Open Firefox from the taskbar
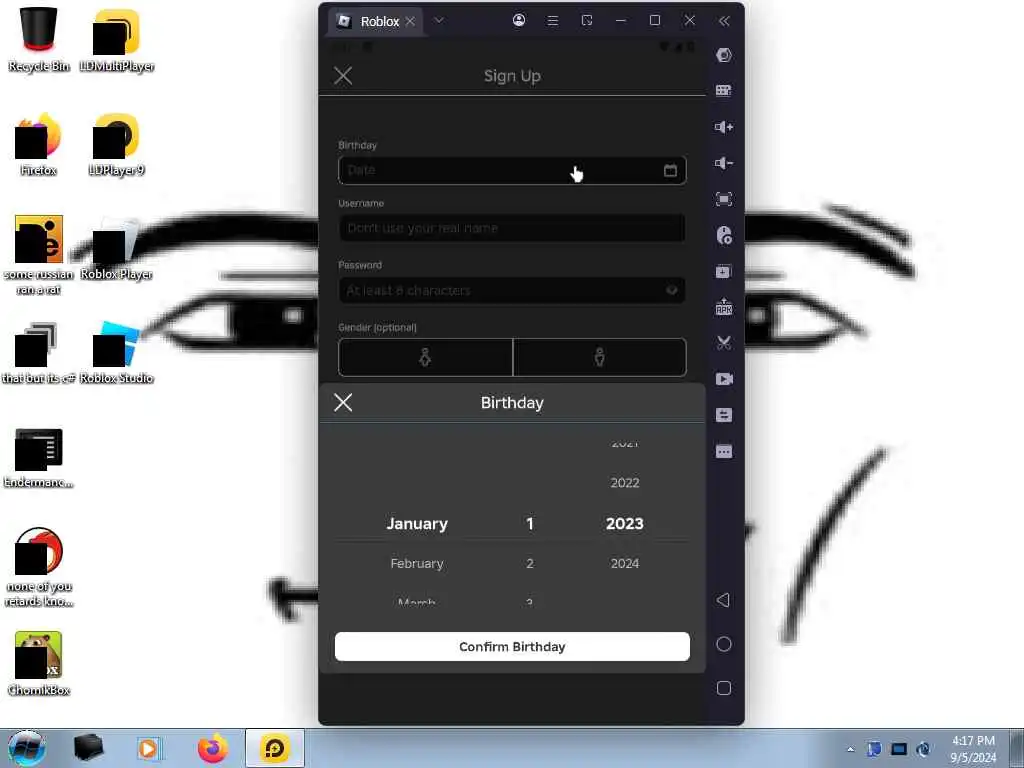Viewport: 1024px width, 768px height. (213, 748)
